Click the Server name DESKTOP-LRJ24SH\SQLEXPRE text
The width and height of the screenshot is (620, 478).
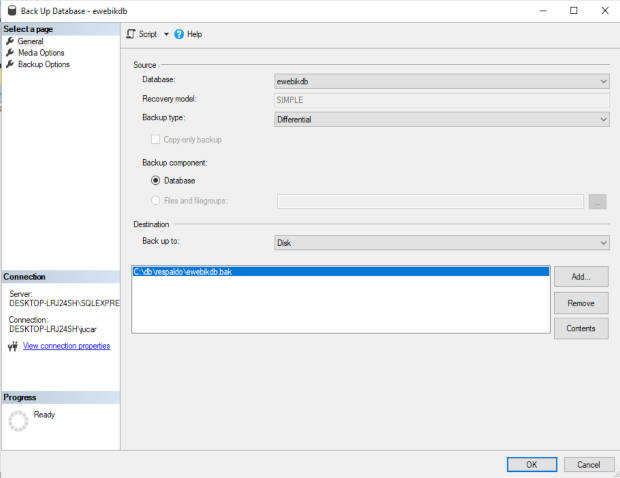tap(64, 303)
